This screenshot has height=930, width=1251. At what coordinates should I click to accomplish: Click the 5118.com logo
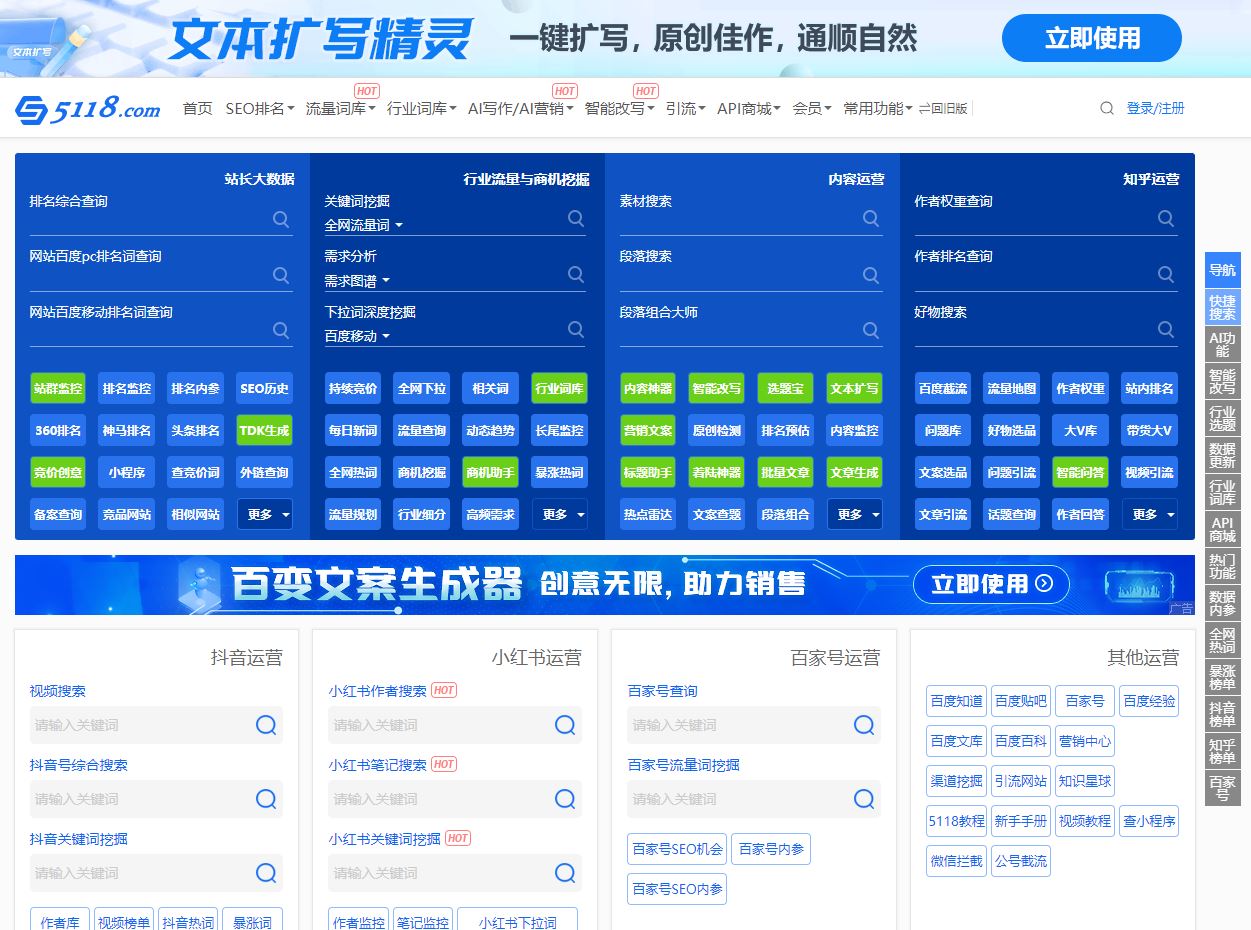tap(88, 109)
